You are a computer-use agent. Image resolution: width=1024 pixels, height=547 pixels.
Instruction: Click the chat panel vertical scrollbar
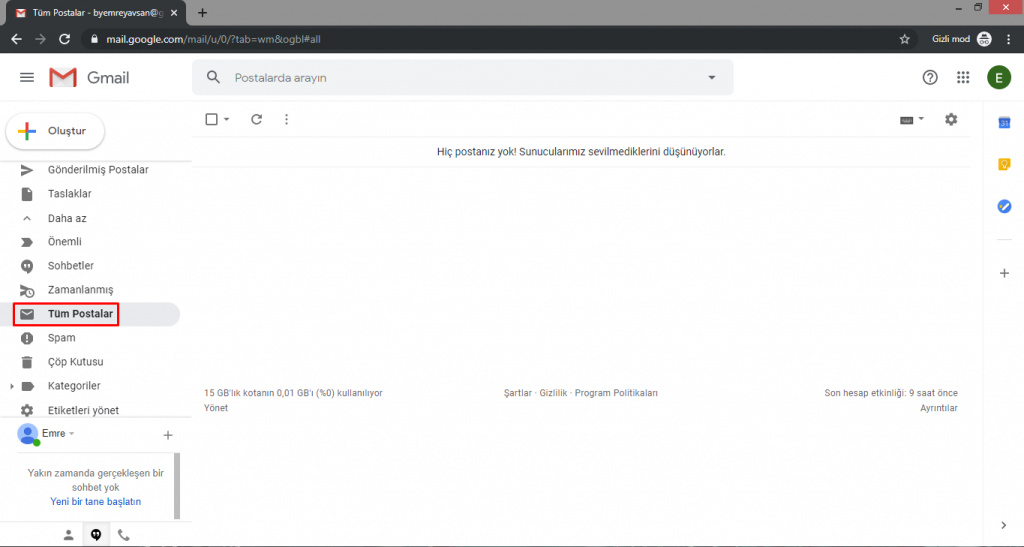pos(177,485)
